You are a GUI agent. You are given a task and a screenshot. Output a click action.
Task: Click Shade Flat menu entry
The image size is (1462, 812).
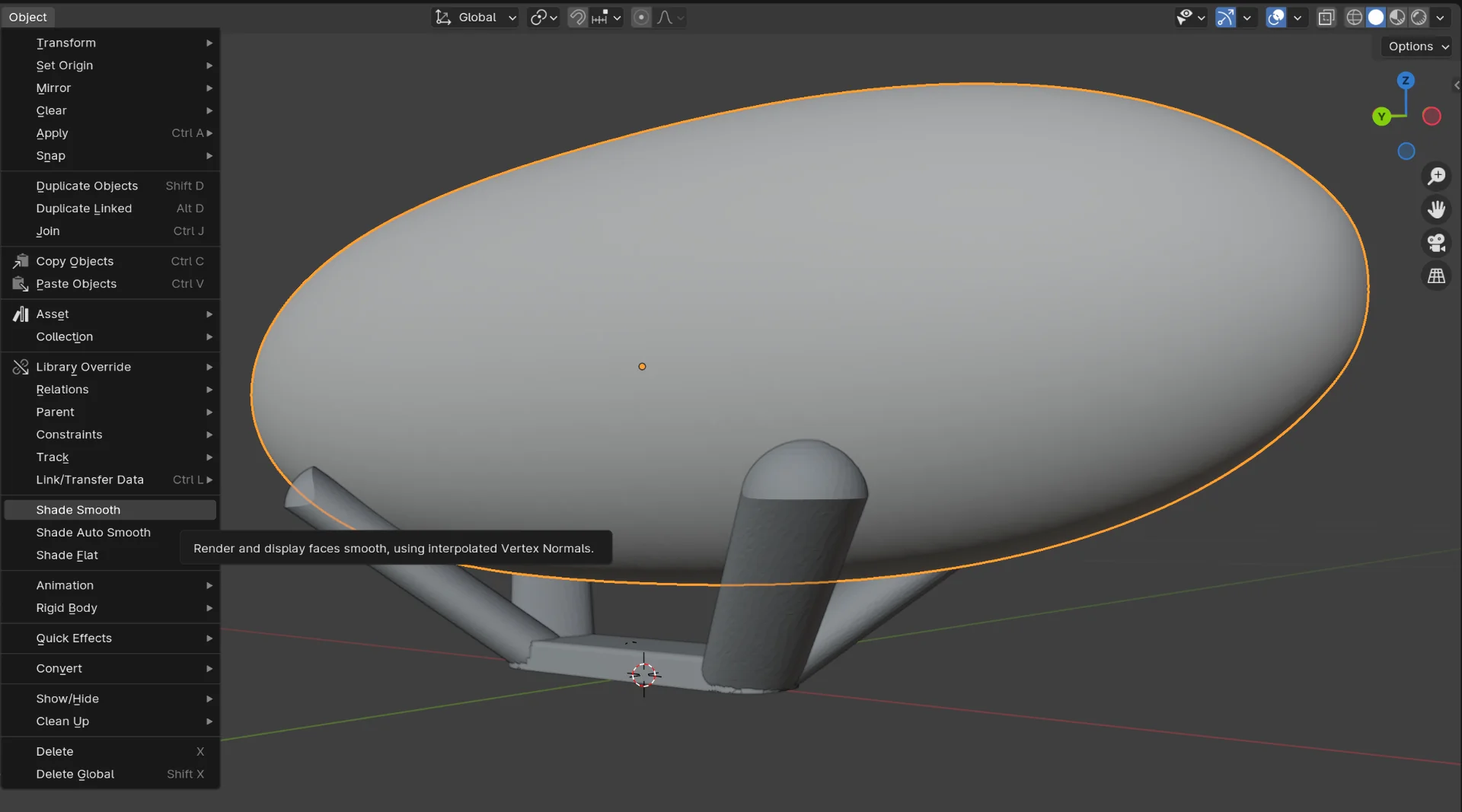tap(67, 556)
